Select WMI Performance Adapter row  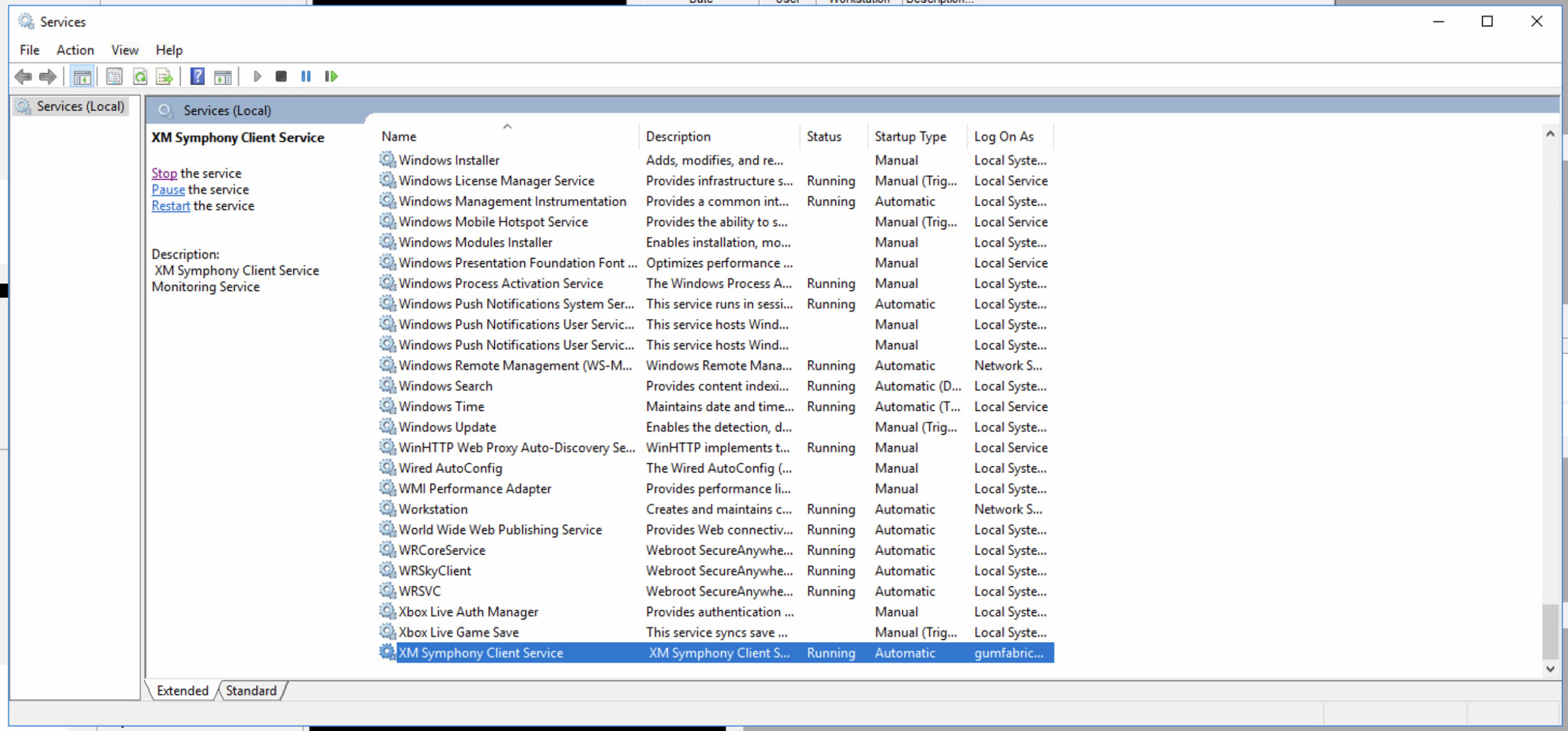716,489
